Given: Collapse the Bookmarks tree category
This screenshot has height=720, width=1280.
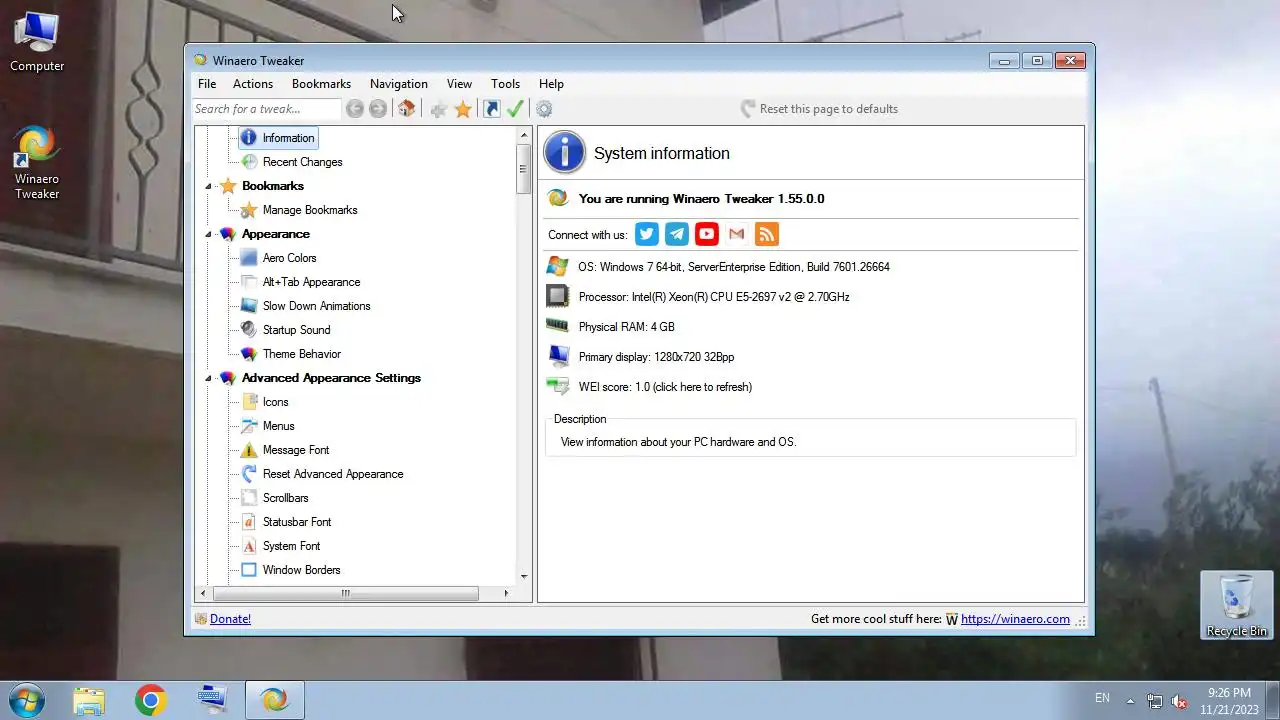Looking at the screenshot, I should point(209,186).
